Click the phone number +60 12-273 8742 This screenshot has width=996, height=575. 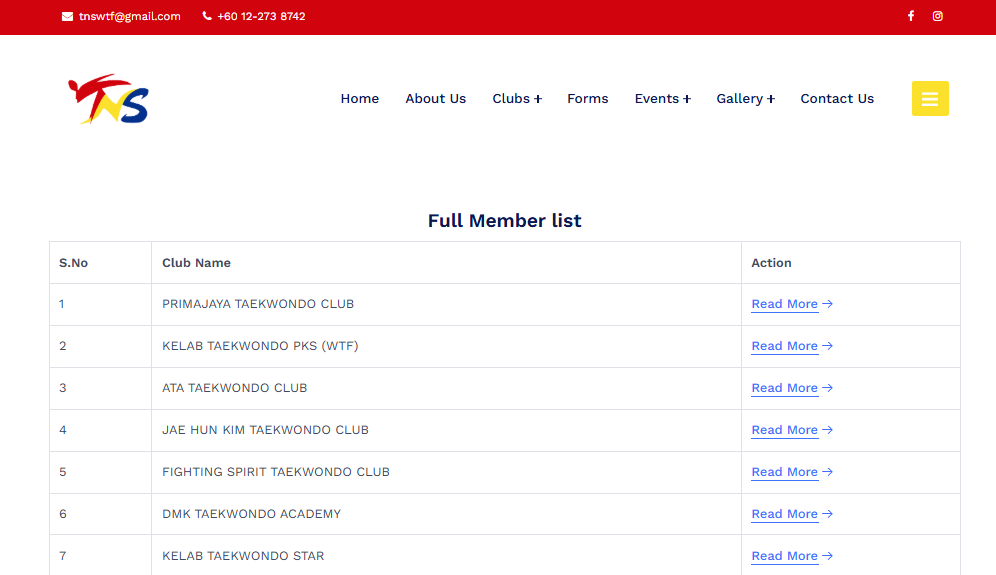(261, 17)
